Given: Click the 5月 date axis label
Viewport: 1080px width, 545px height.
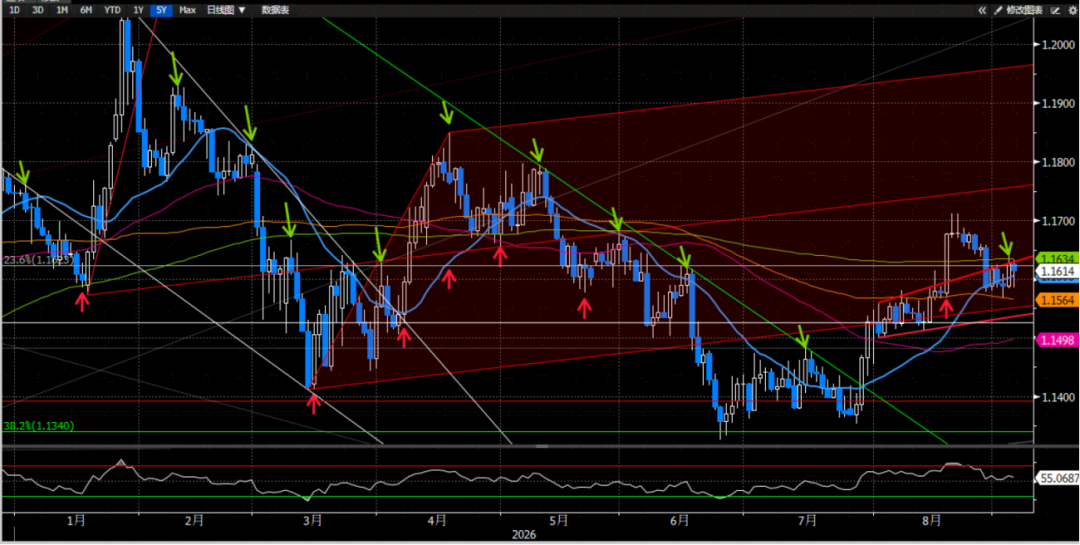Looking at the screenshot, I should [x=558, y=521].
